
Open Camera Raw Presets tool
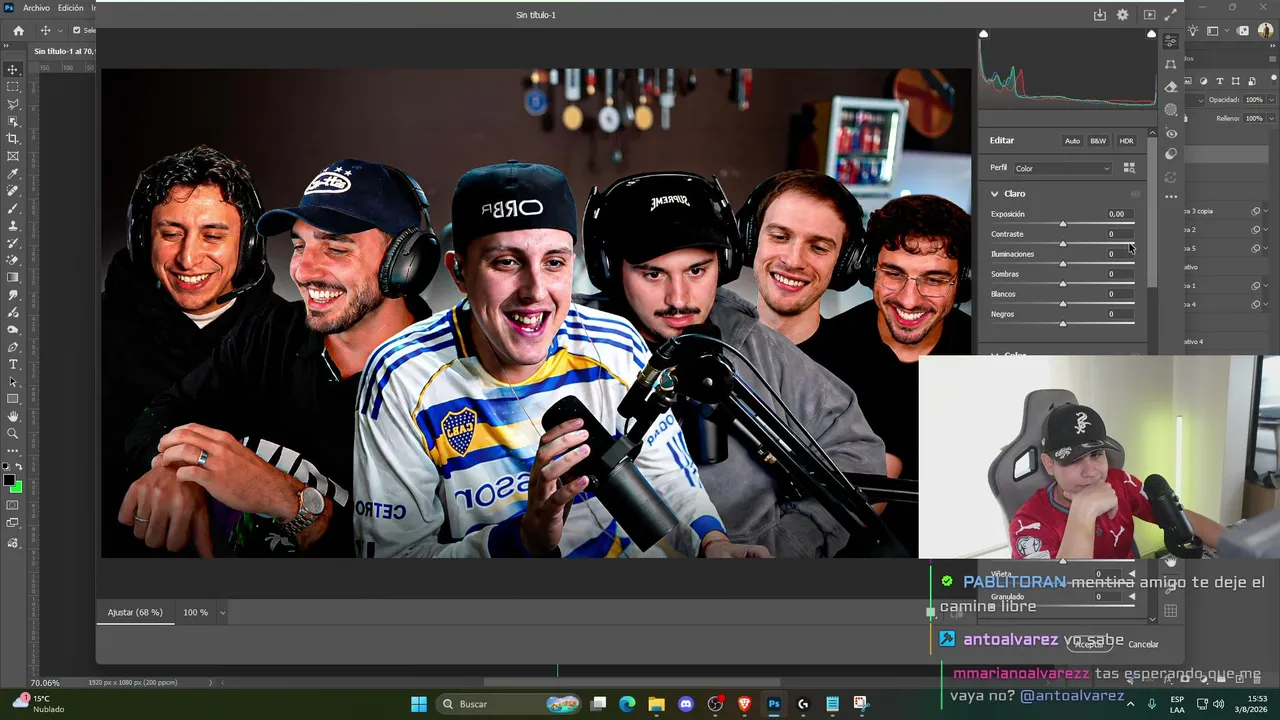pos(1171,155)
